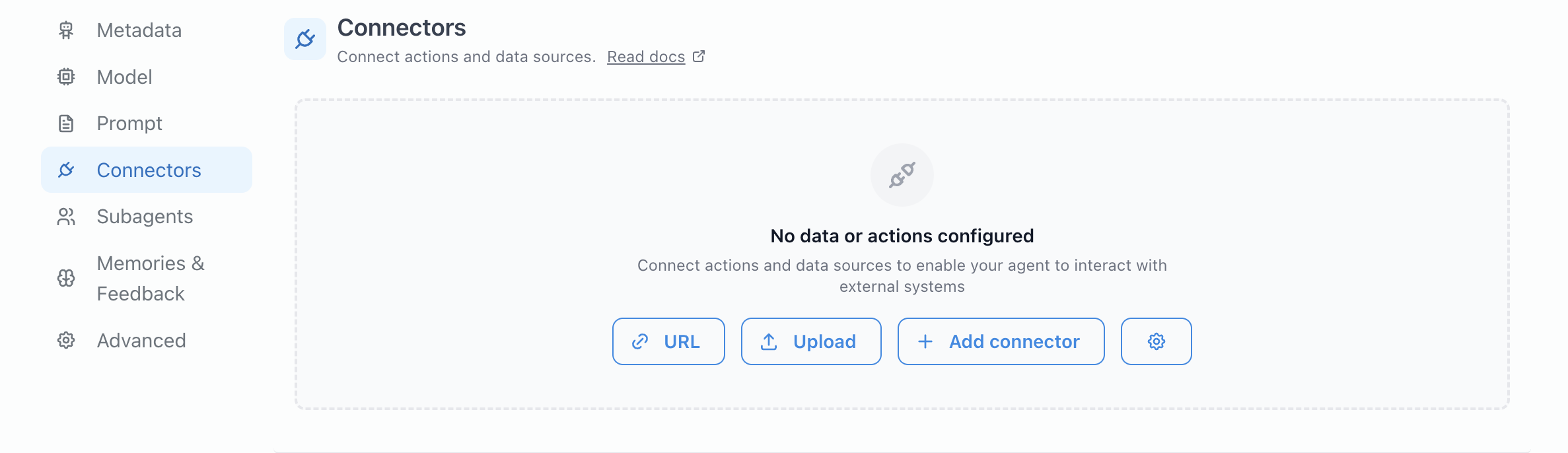This screenshot has height=453, width=1568.
Task: Click the Subagents people icon in sidebar
Action: point(66,217)
